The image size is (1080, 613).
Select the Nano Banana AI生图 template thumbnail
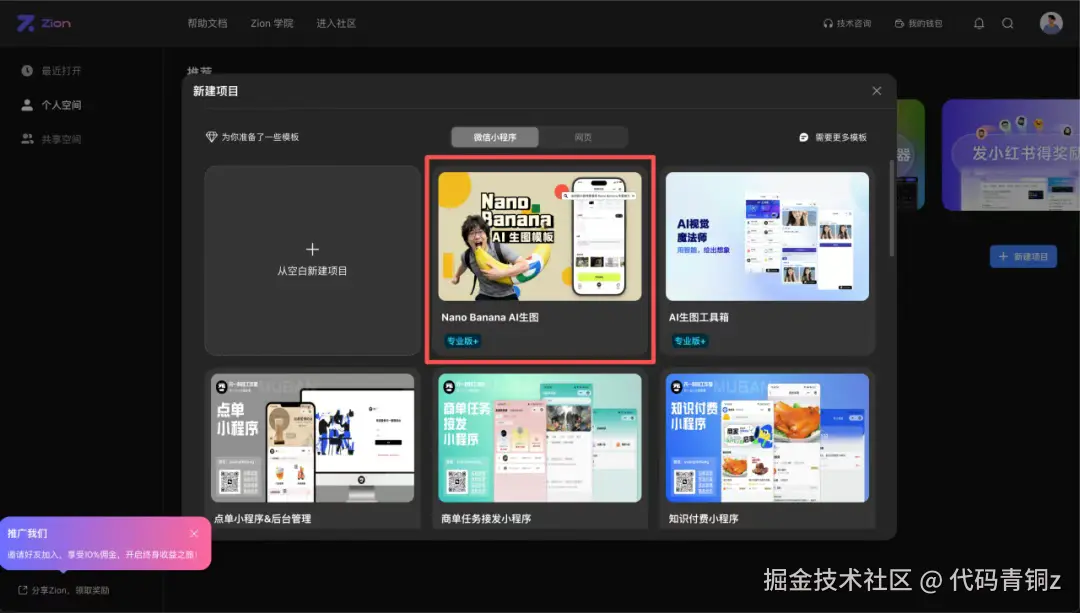point(540,236)
